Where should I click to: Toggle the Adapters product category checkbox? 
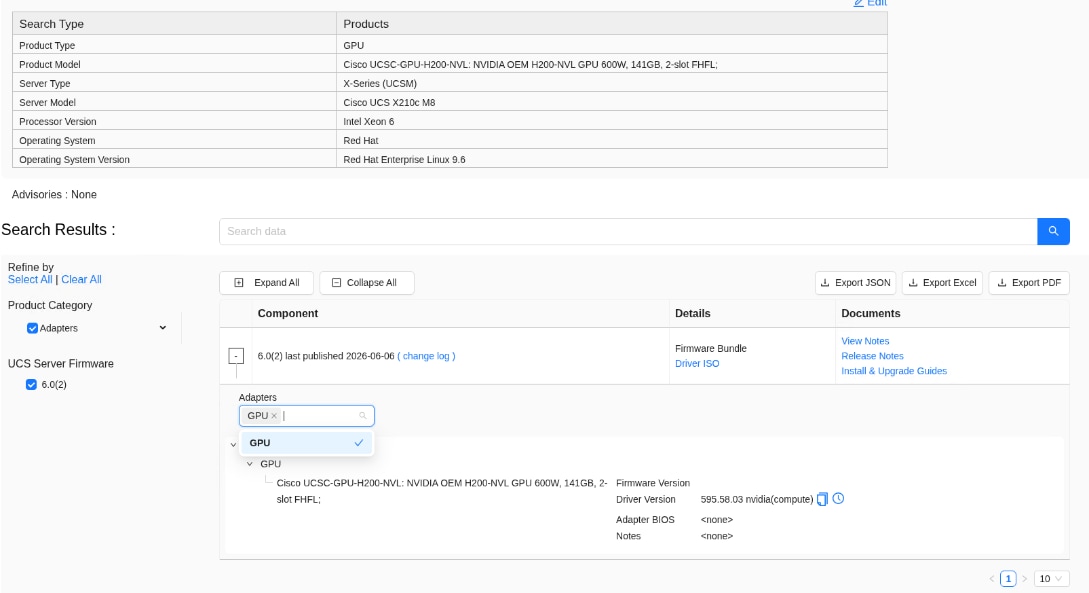[32, 328]
